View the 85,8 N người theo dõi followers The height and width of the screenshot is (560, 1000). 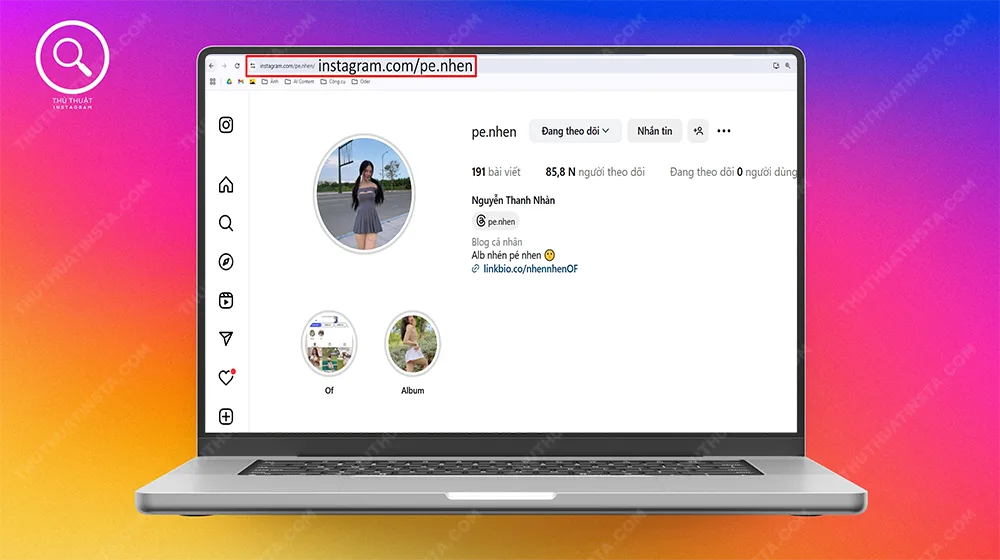pos(595,172)
